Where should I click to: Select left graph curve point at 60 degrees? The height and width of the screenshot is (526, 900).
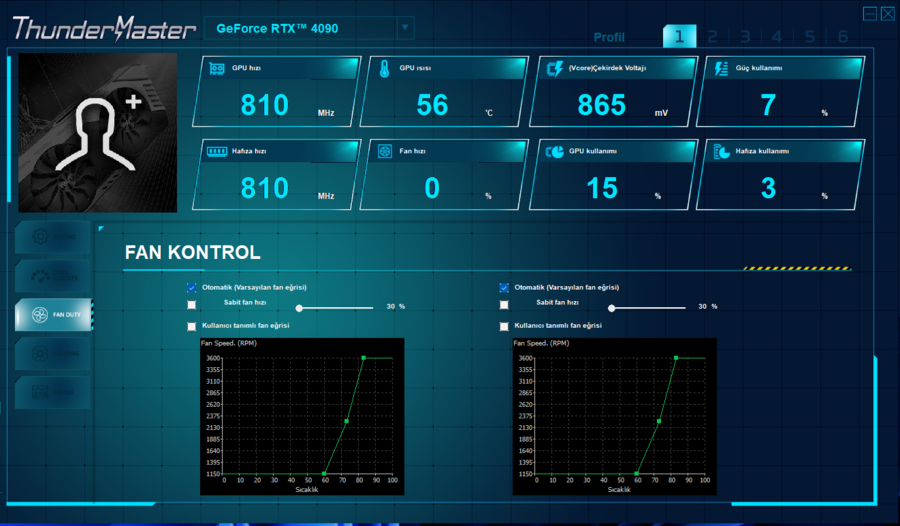tap(324, 474)
